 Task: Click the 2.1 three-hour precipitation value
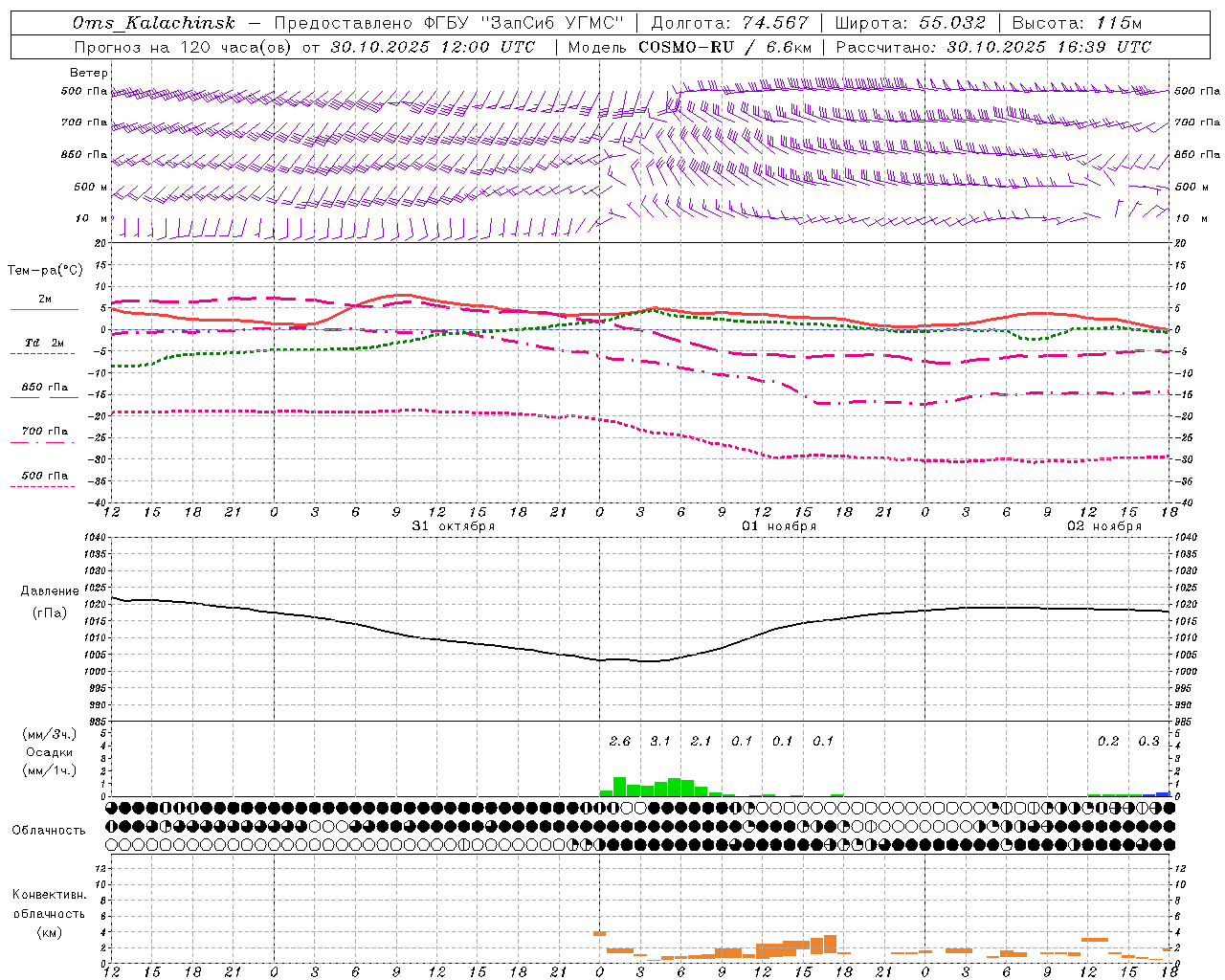tap(702, 741)
